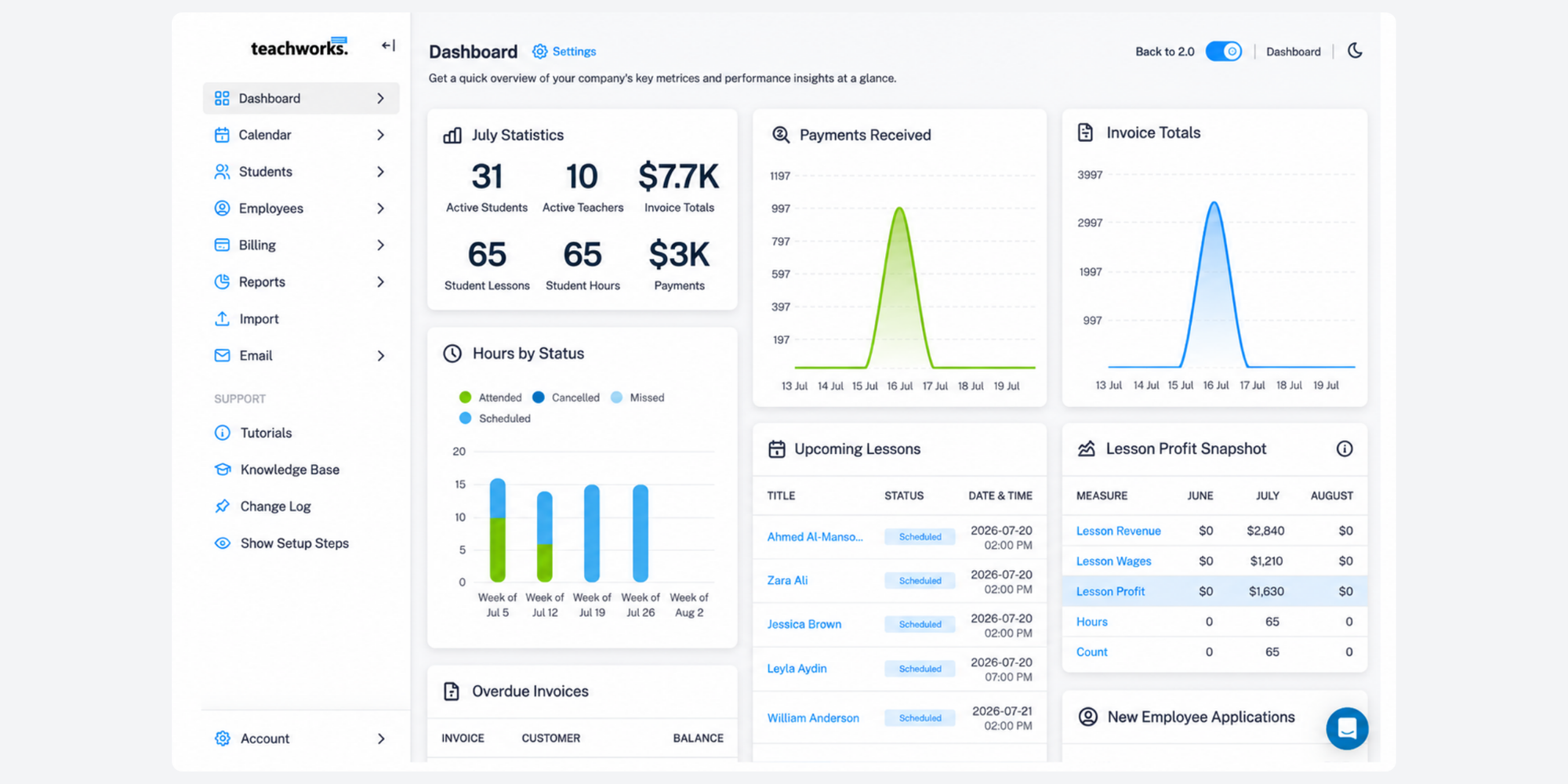This screenshot has width=1568, height=784.
Task: Expand the Employees menu chevron
Action: tap(380, 209)
